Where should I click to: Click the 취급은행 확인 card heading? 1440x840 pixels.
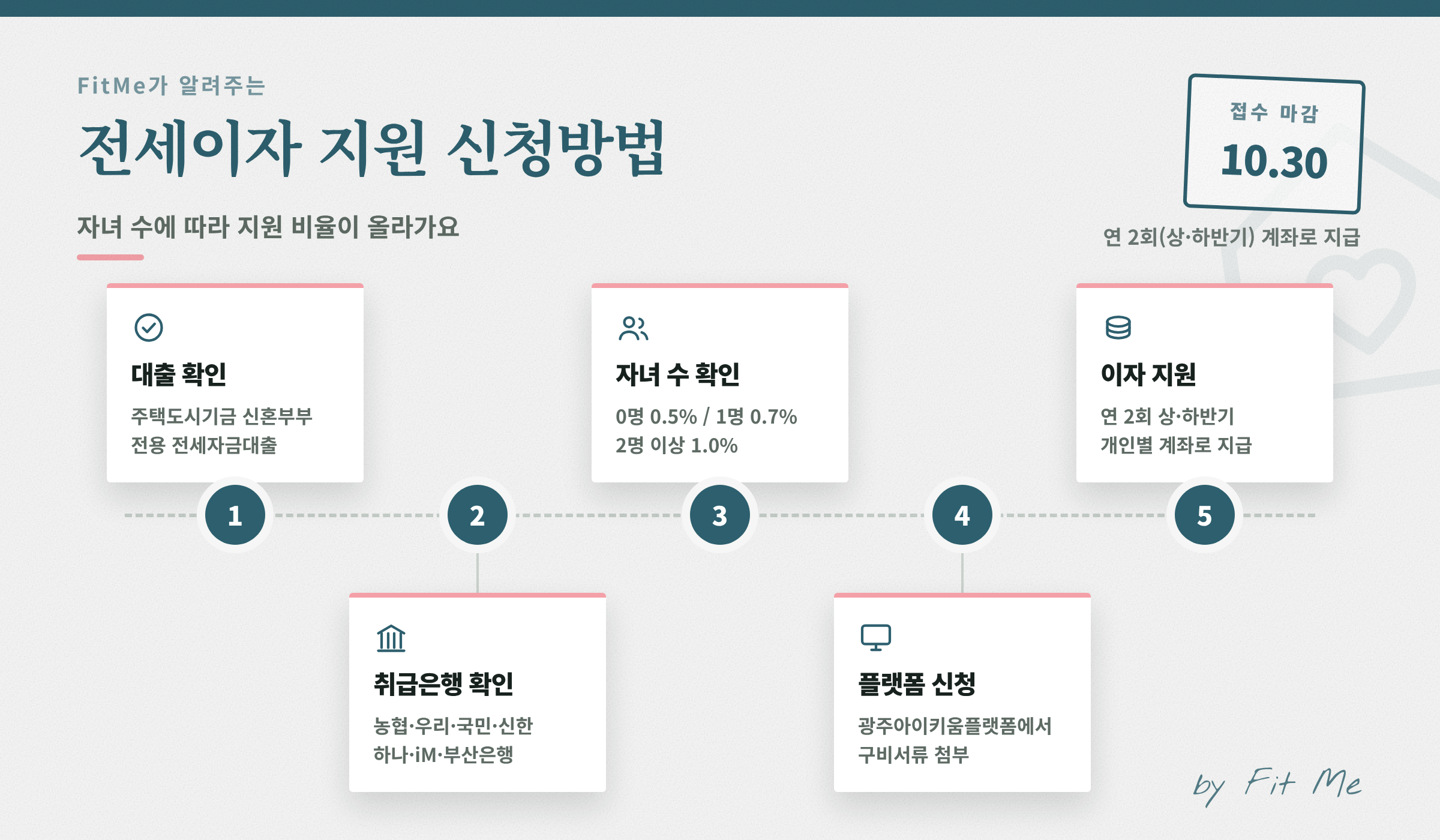pos(443,684)
